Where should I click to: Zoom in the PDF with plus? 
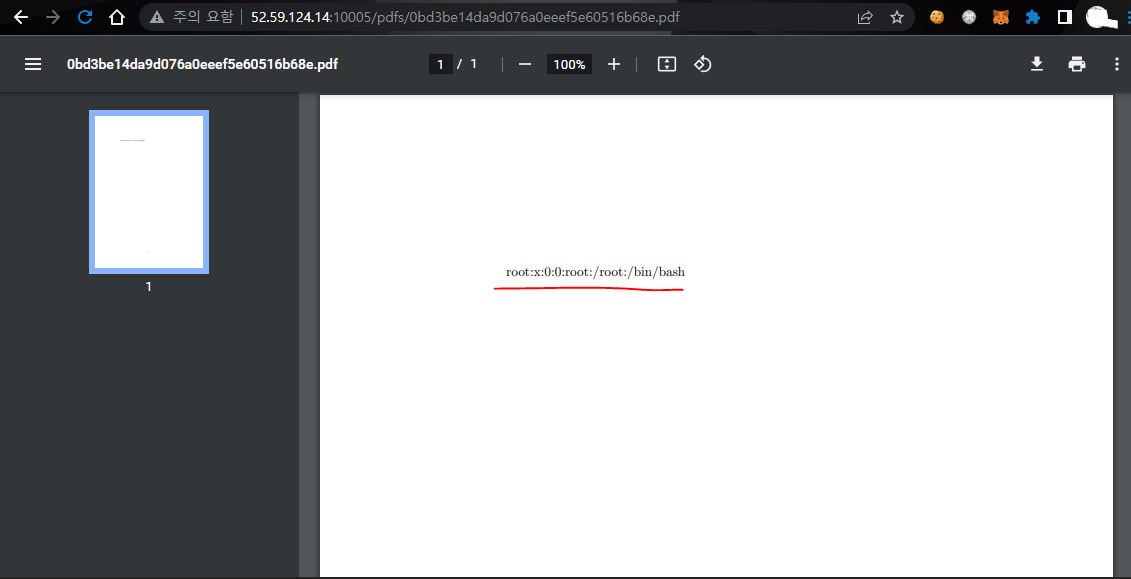[x=614, y=64]
